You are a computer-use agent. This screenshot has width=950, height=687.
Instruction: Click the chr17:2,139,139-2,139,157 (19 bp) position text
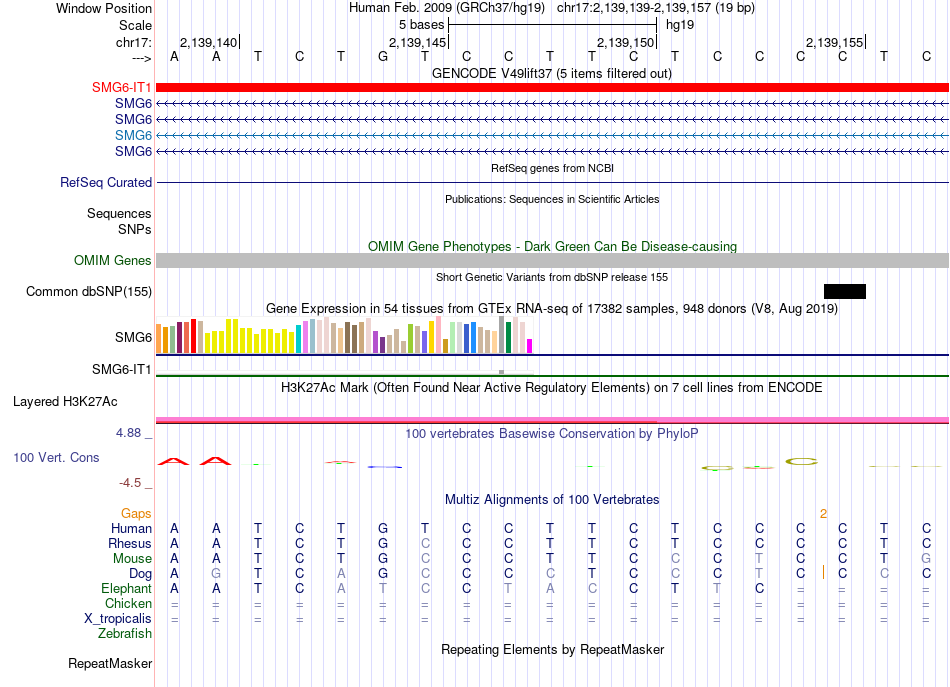(x=656, y=8)
